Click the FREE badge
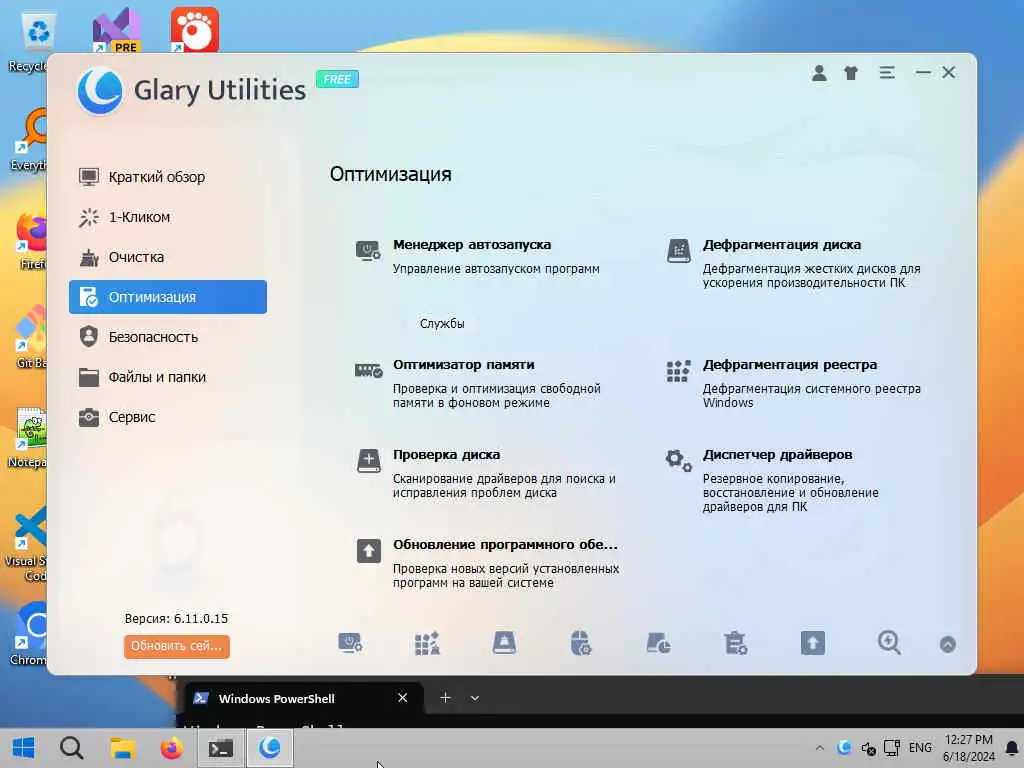This screenshot has height=768, width=1024. pos(337,80)
